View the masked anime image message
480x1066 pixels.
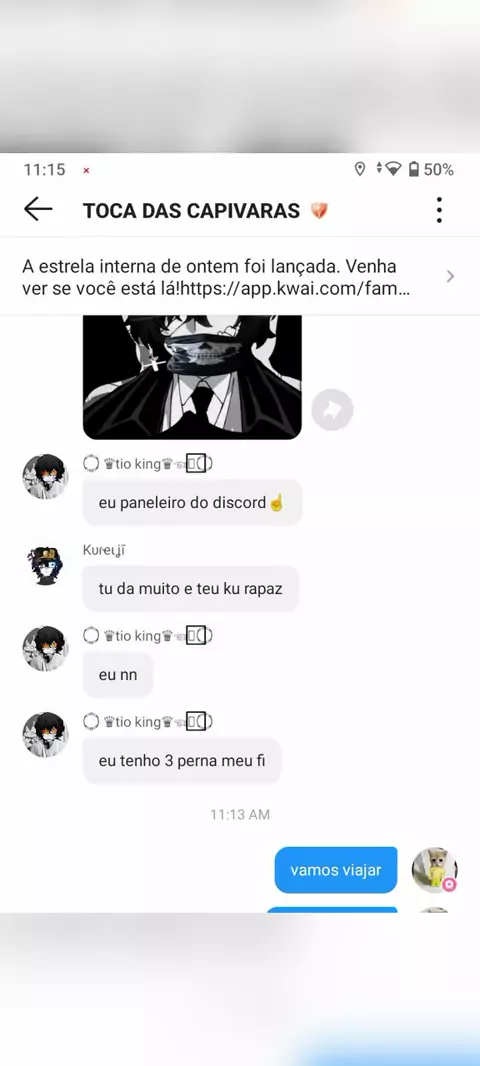pyautogui.click(x=192, y=377)
